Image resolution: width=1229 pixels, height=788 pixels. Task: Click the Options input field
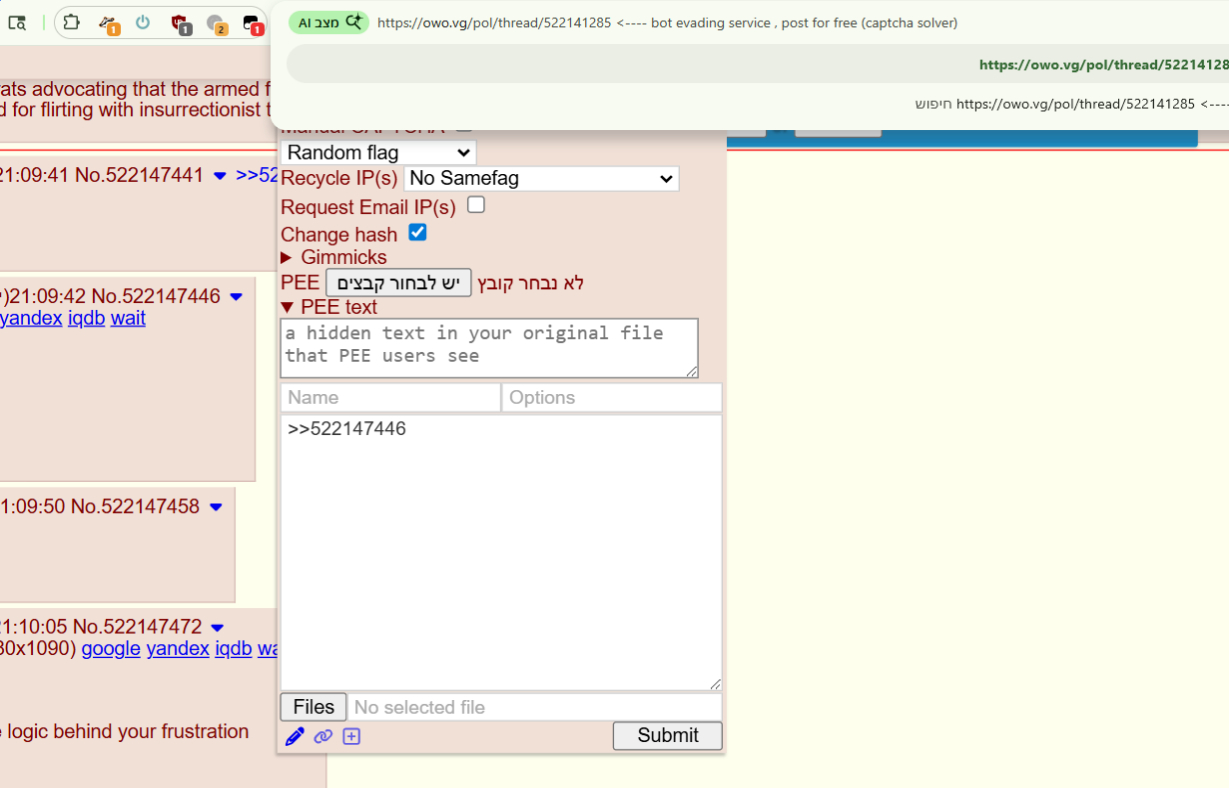pos(611,397)
